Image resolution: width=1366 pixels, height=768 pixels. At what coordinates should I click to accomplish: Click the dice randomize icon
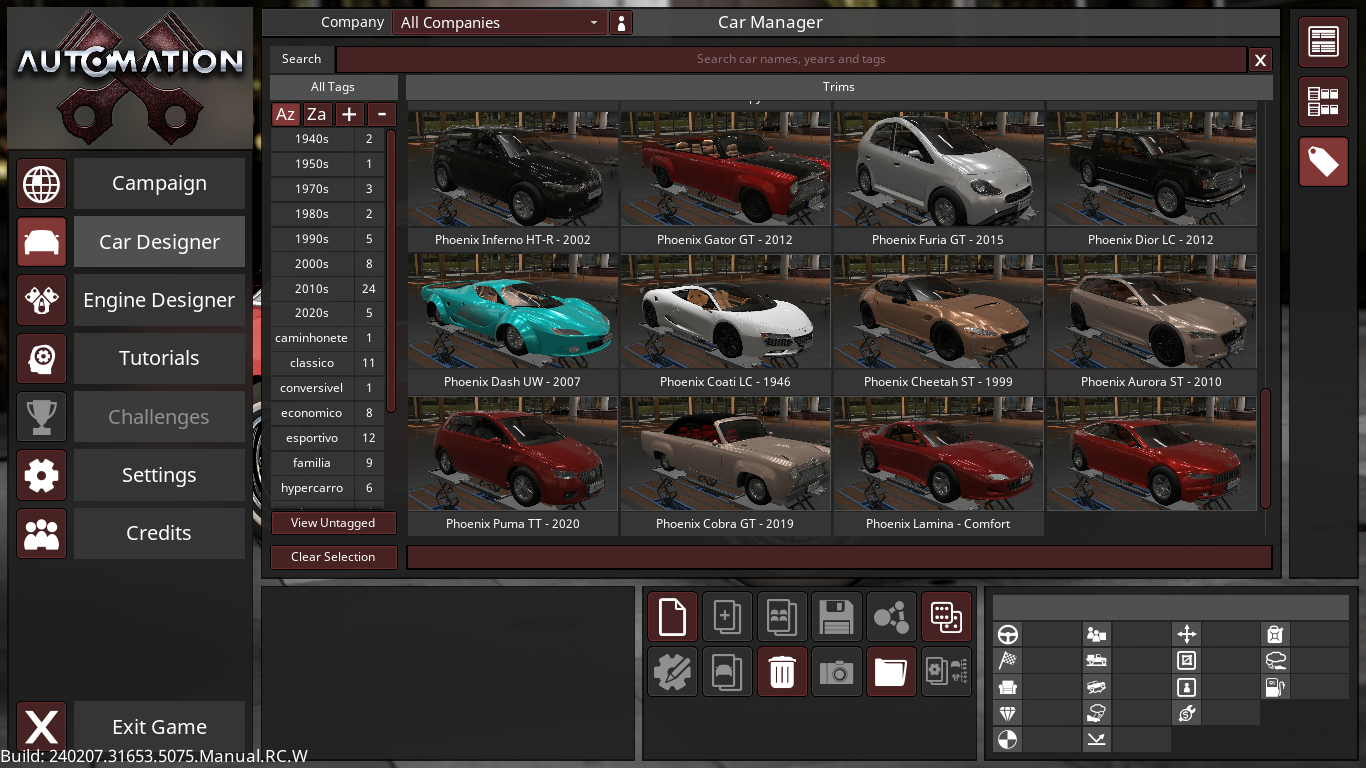946,617
